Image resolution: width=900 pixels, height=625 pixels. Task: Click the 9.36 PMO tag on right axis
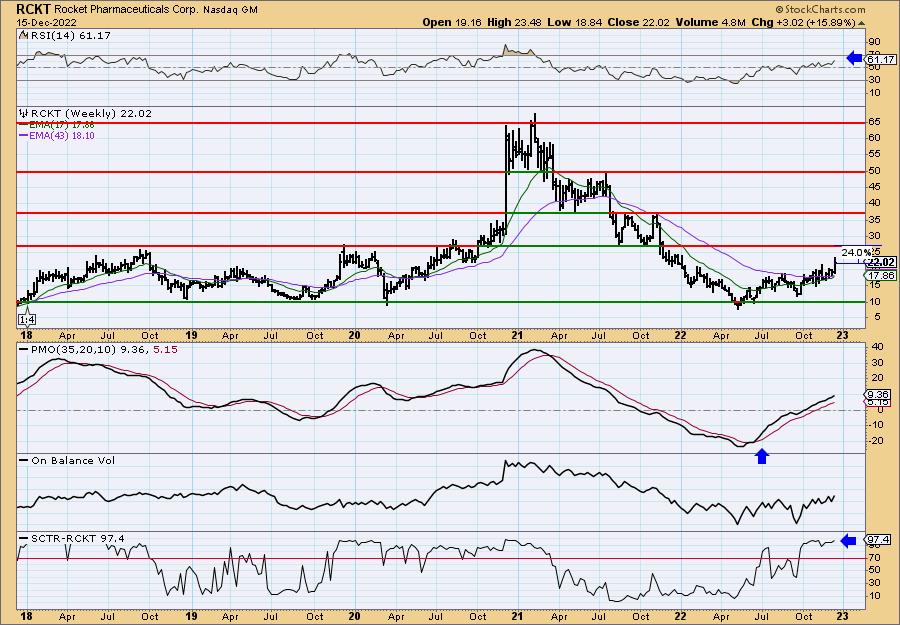[x=879, y=394]
